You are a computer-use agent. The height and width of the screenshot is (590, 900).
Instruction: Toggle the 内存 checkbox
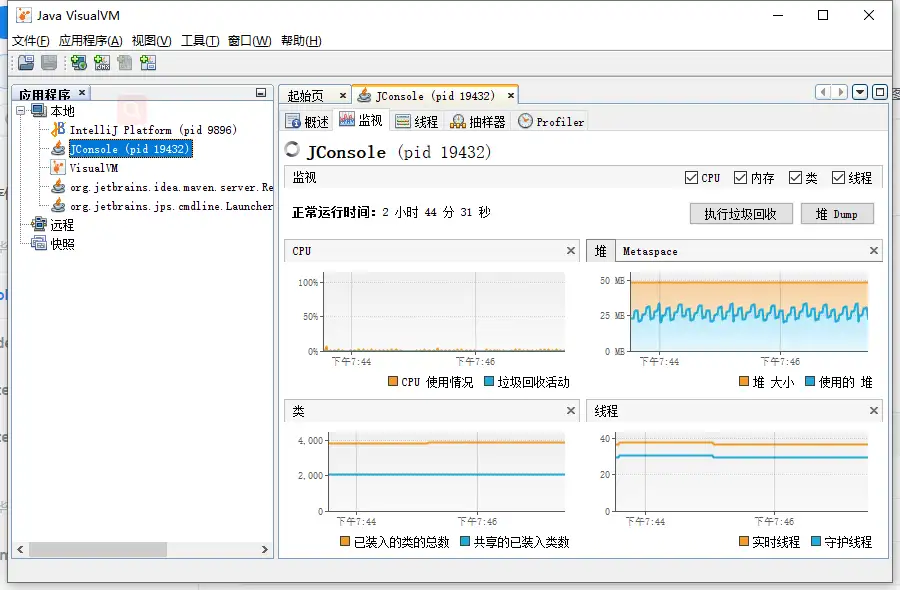click(x=740, y=178)
